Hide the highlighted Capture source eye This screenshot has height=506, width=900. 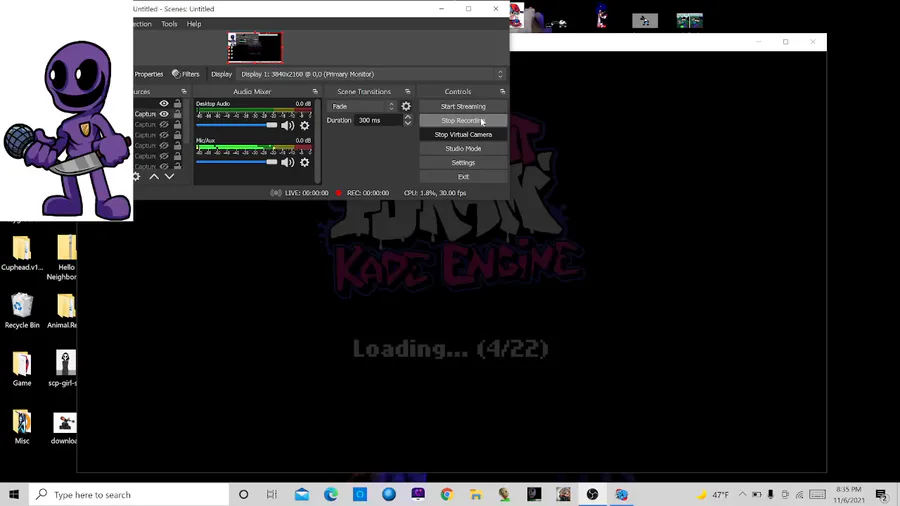[164, 114]
